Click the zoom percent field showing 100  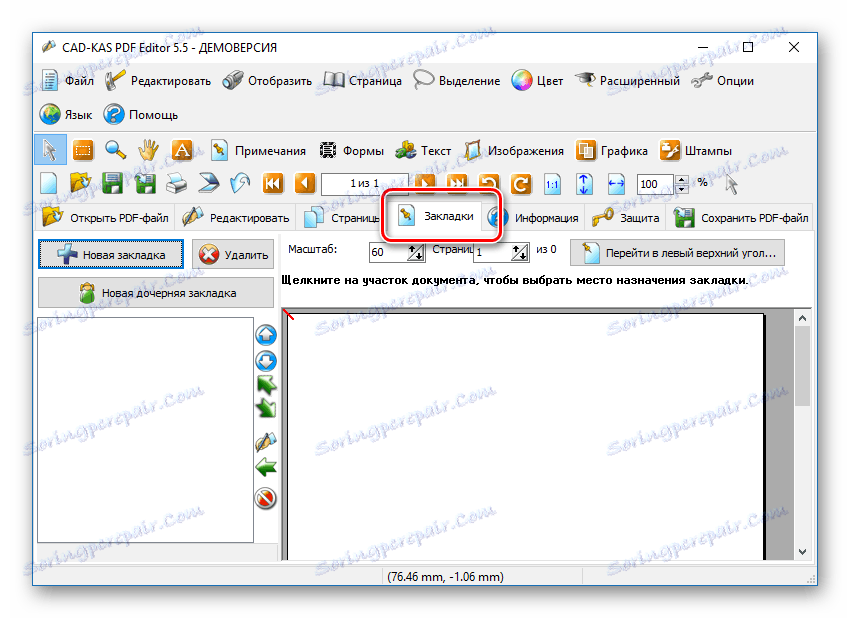pyautogui.click(x=655, y=184)
